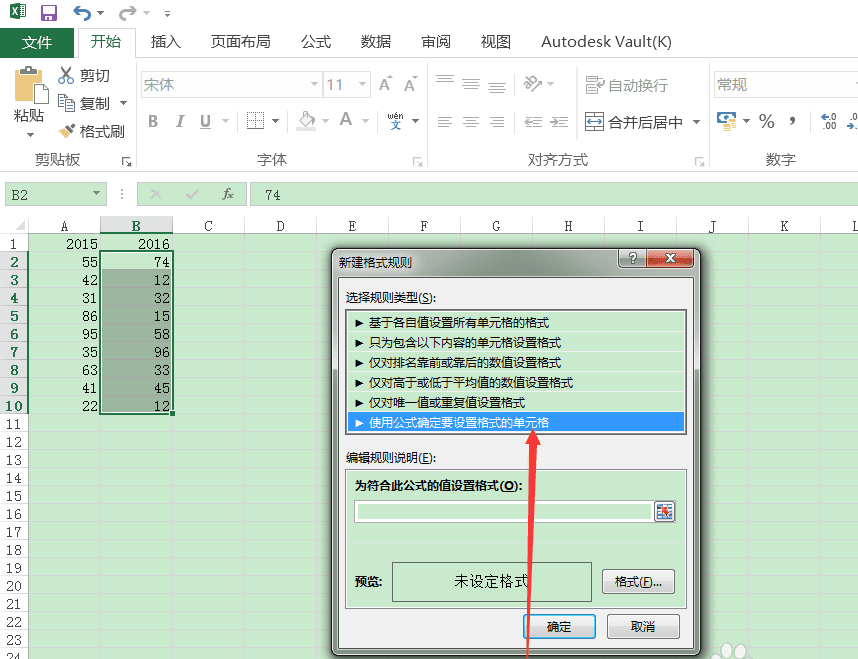Screen dimensions: 858x659
Task: Switch to the 数据 Data tab
Action: pyautogui.click(x=375, y=42)
